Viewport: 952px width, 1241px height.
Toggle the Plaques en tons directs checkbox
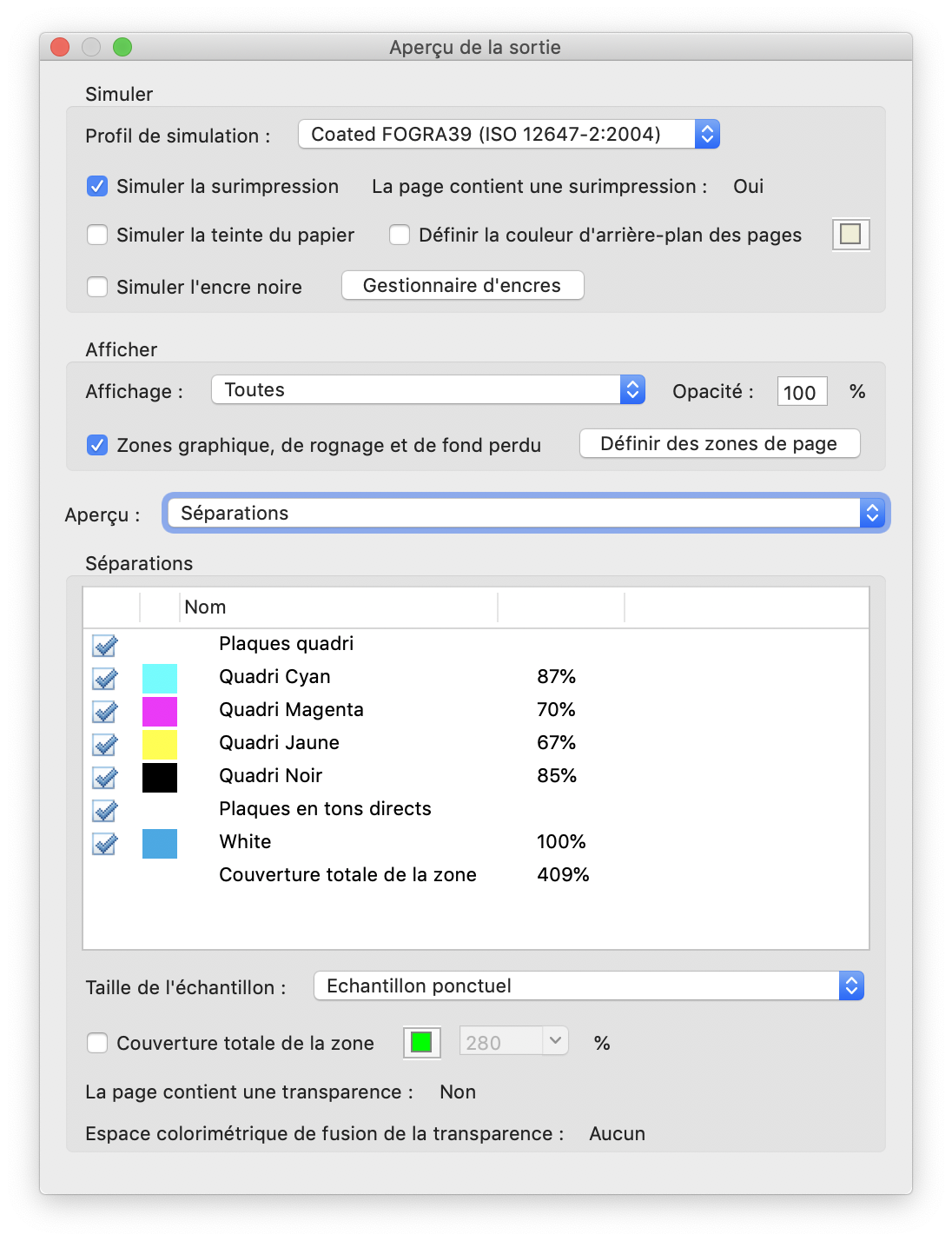pos(105,810)
